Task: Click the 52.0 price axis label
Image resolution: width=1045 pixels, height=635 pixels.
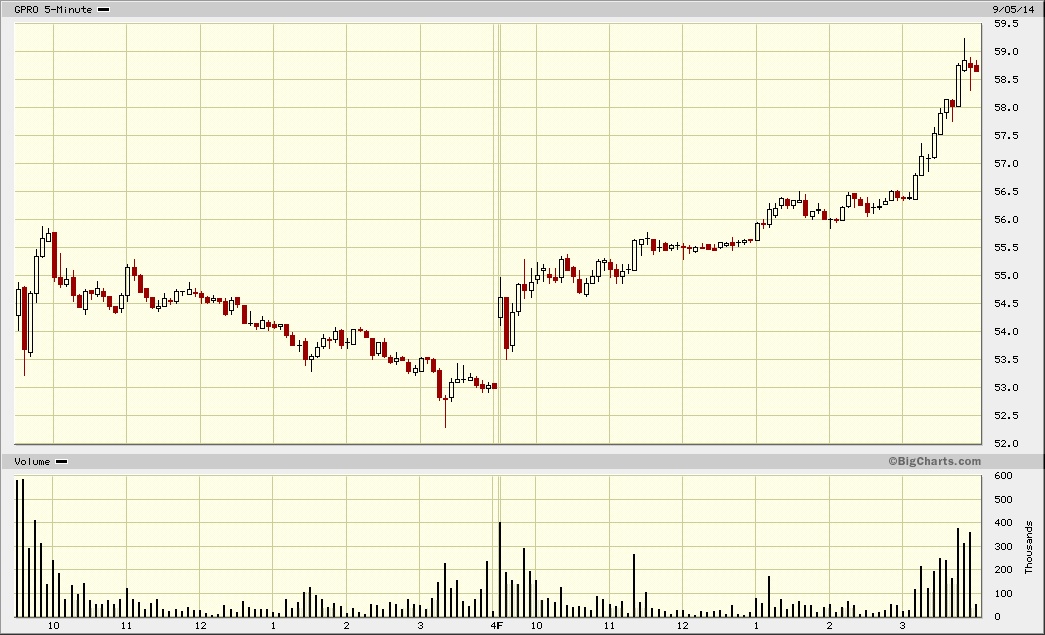Action: tap(1005, 444)
